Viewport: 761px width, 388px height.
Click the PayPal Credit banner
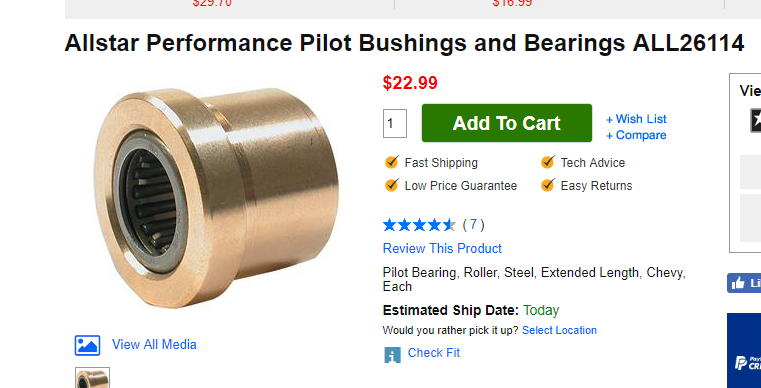[744, 351]
